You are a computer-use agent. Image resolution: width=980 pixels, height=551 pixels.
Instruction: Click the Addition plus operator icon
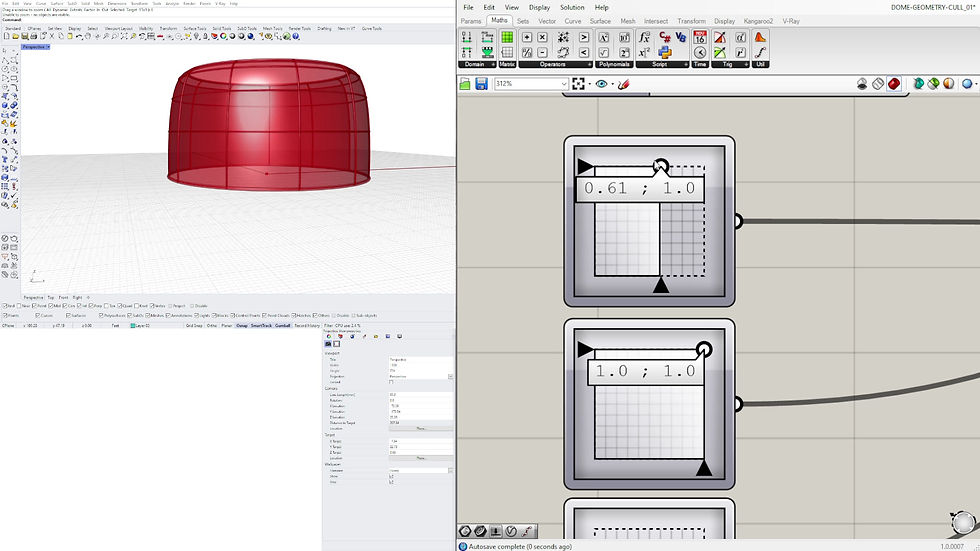pyautogui.click(x=527, y=37)
